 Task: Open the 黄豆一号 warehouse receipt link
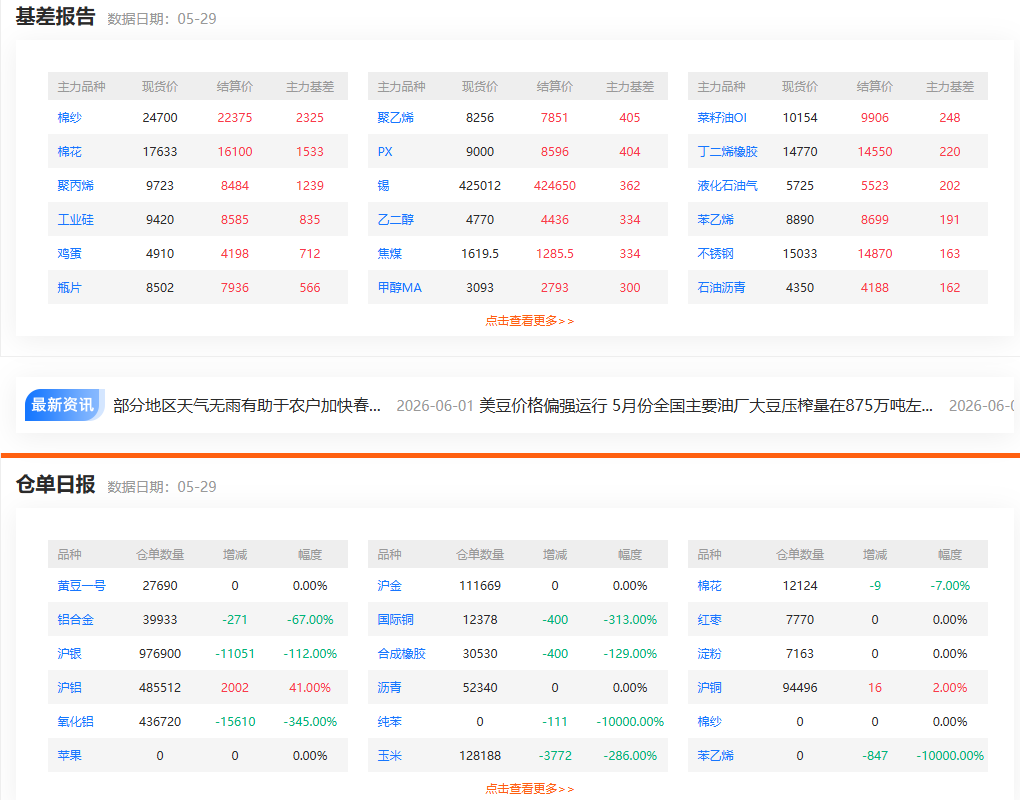click(81, 586)
